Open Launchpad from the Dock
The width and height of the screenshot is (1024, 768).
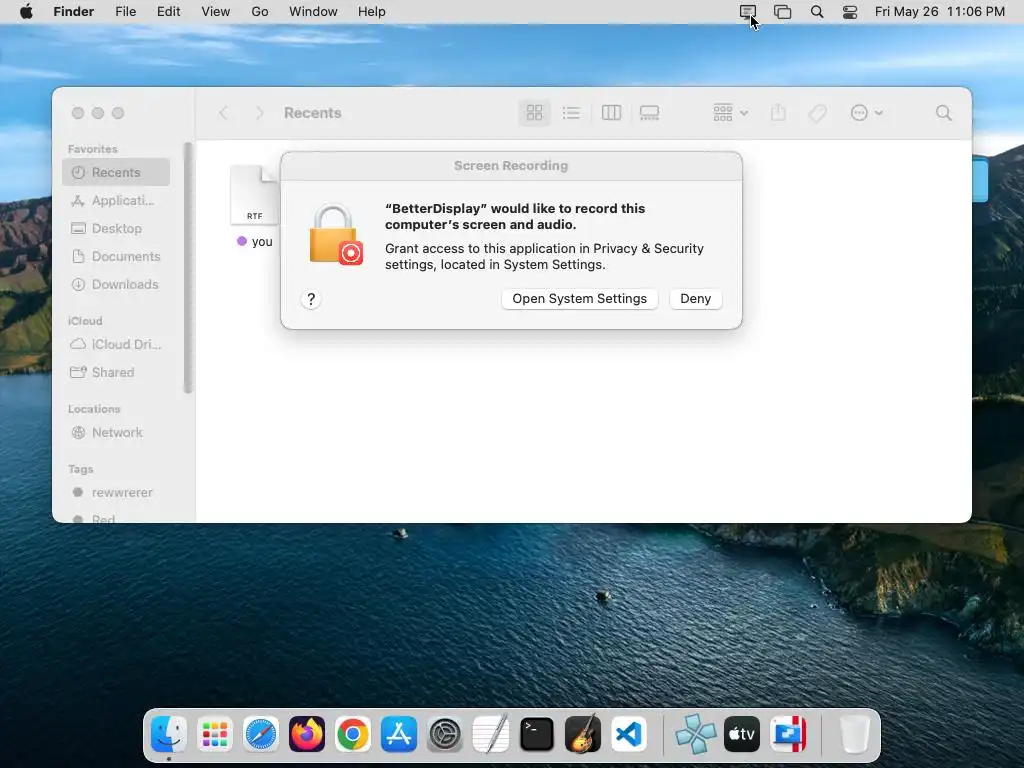(215, 734)
